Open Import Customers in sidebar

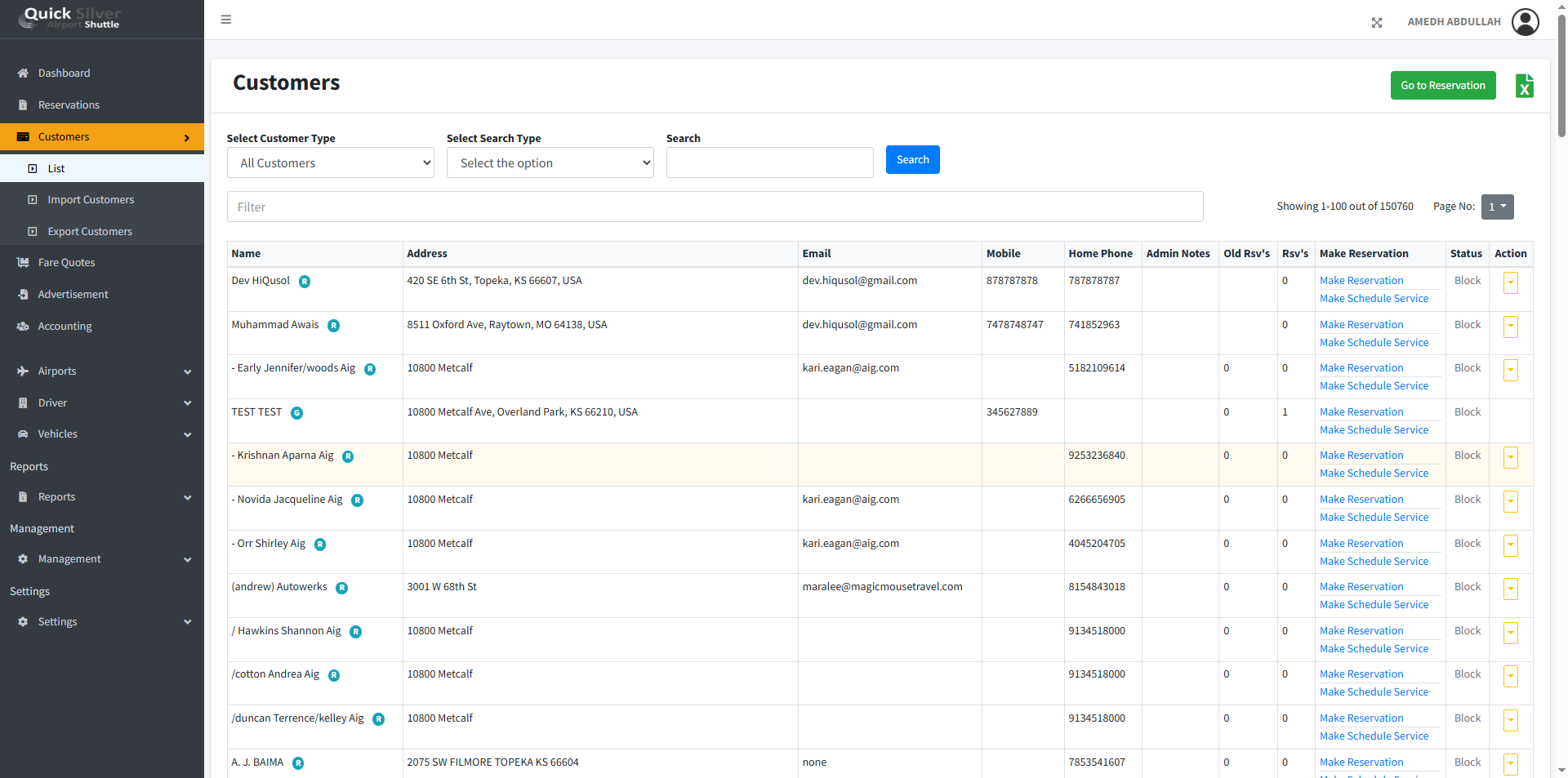91,200
